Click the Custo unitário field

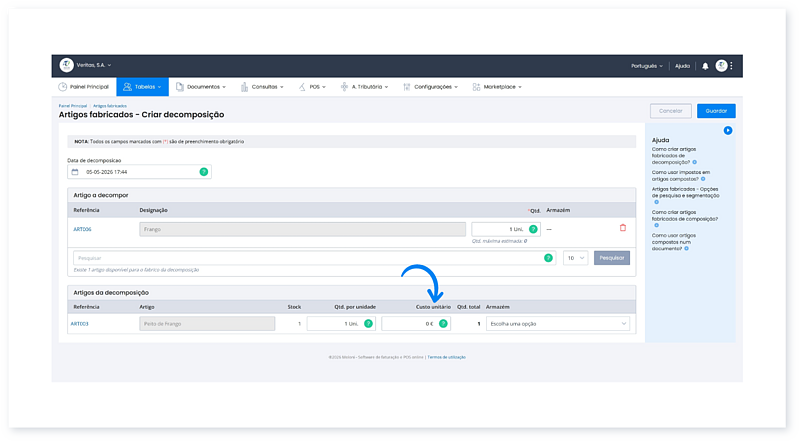[x=416, y=324]
